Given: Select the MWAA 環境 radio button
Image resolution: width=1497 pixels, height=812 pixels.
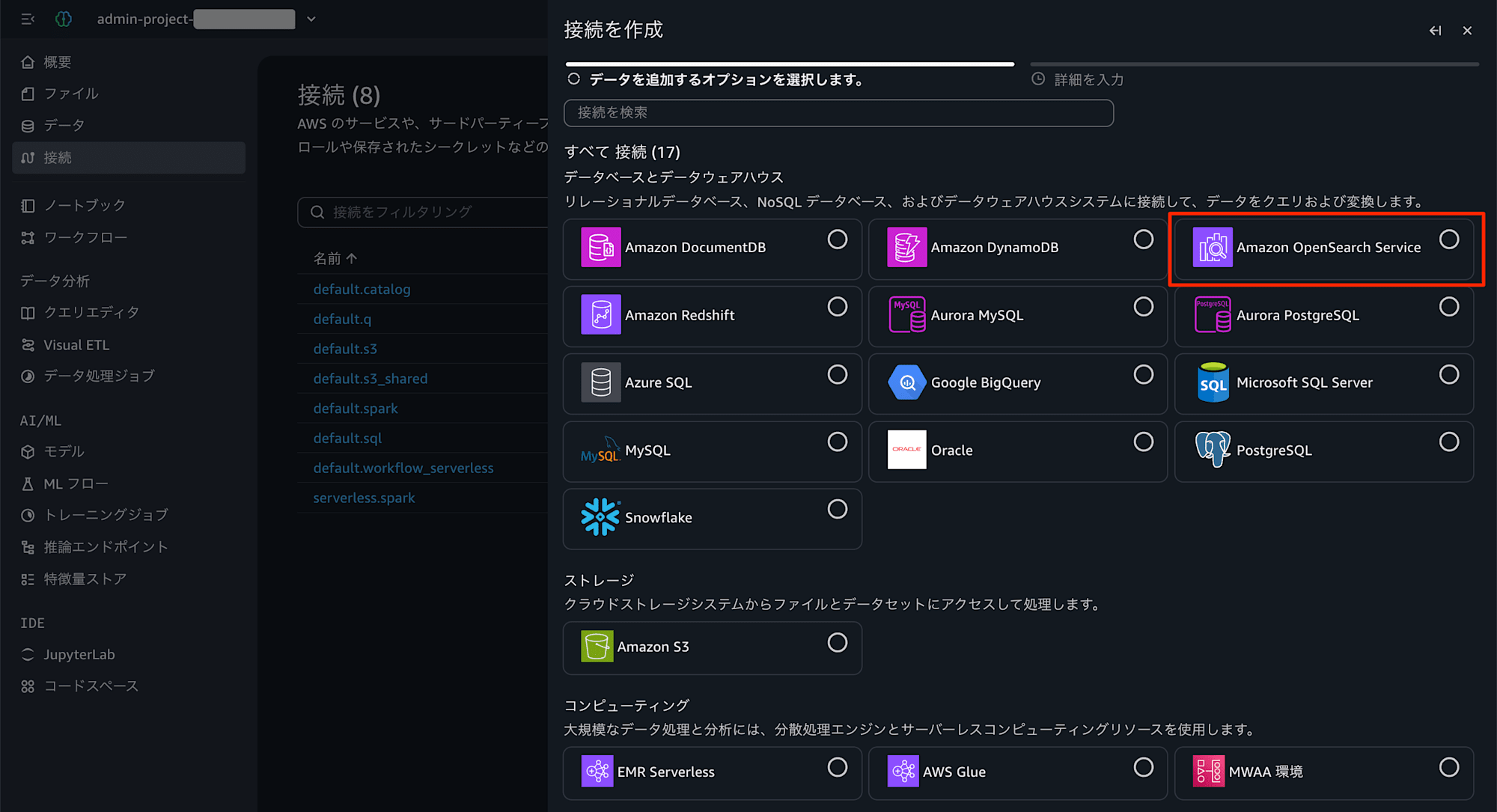Looking at the screenshot, I should coord(1449,767).
